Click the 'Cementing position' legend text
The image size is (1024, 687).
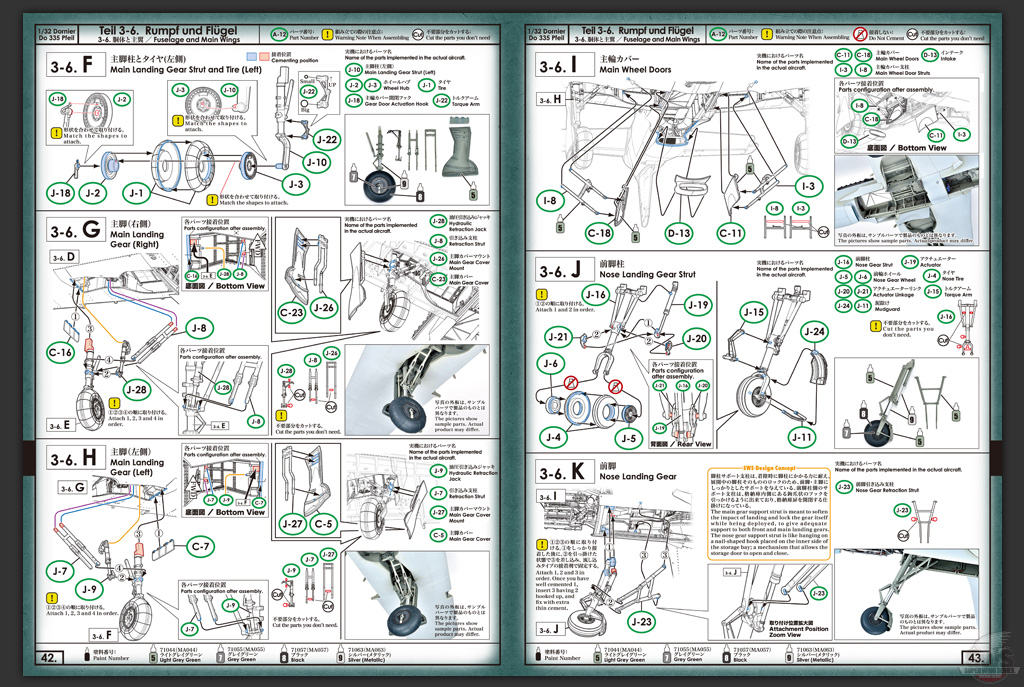[x=295, y=60]
